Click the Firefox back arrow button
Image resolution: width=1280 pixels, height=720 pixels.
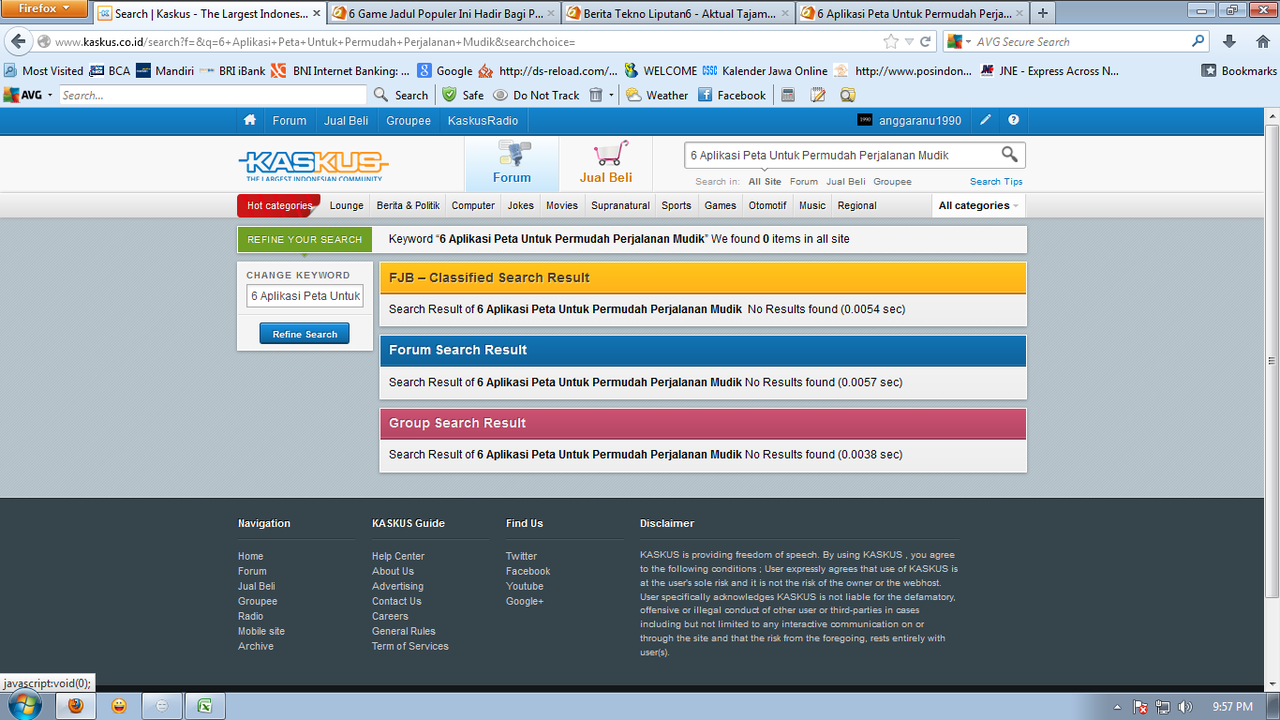pos(17,42)
